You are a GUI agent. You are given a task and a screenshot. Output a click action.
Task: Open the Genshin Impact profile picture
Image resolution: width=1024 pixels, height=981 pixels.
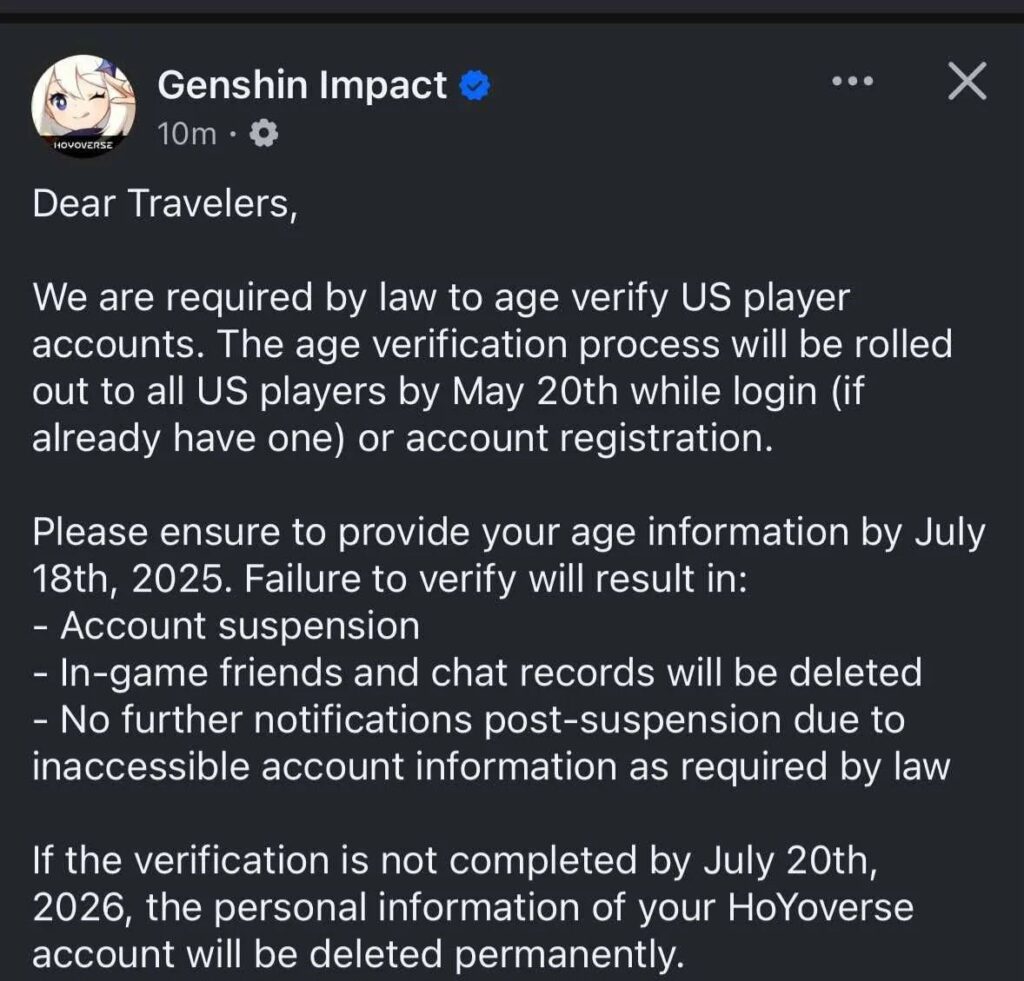click(84, 102)
